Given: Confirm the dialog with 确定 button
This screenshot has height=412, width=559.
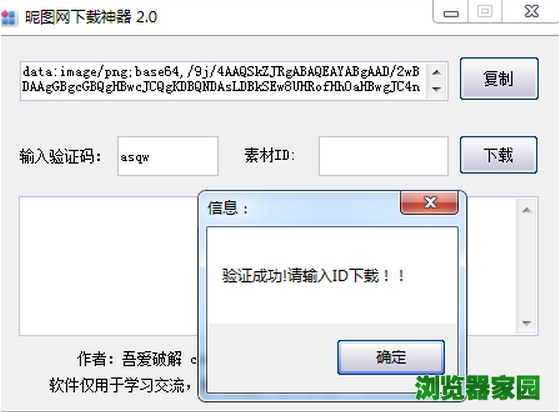Looking at the screenshot, I should pos(391,357).
